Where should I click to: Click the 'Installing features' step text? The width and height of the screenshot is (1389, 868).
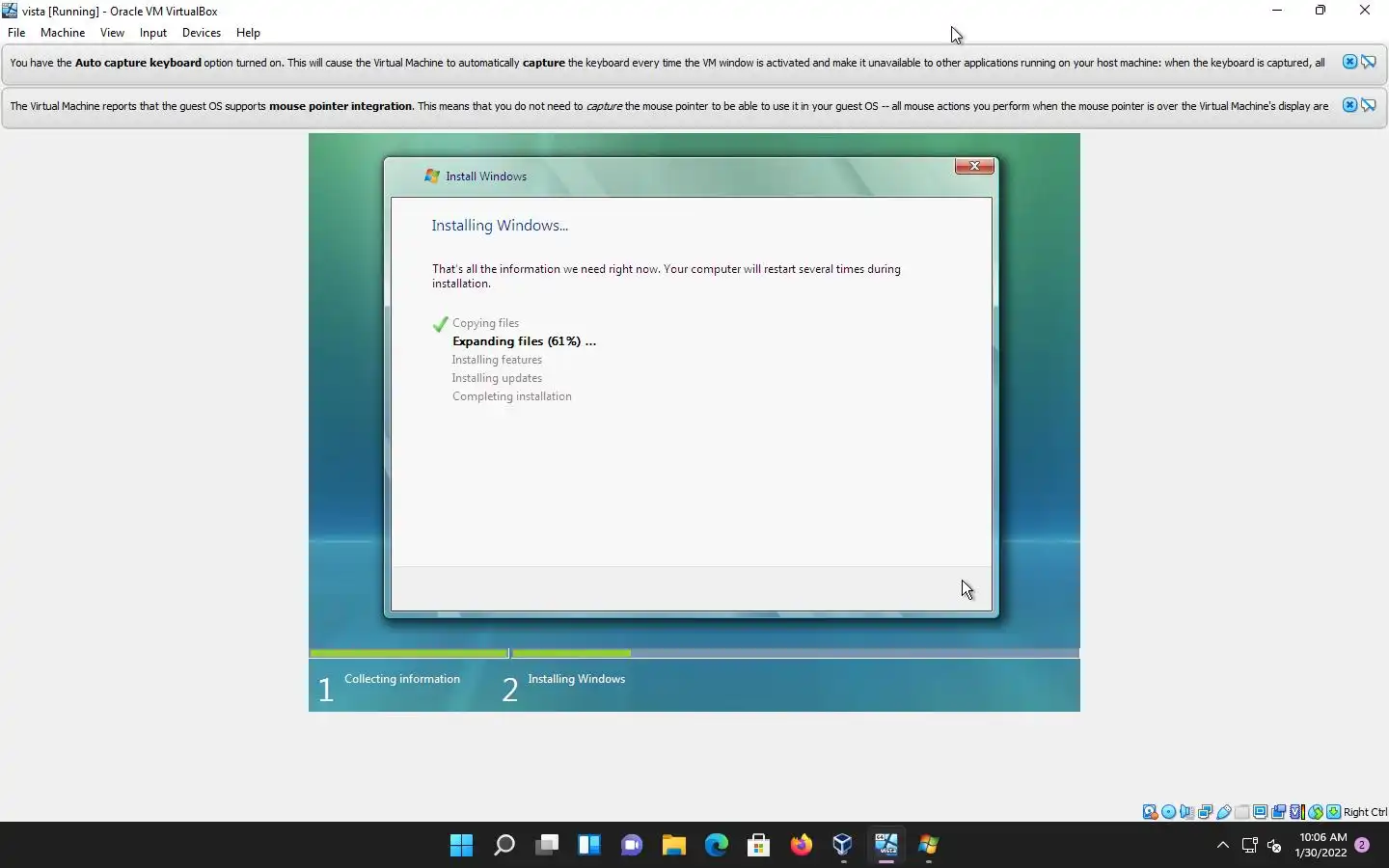(497, 360)
